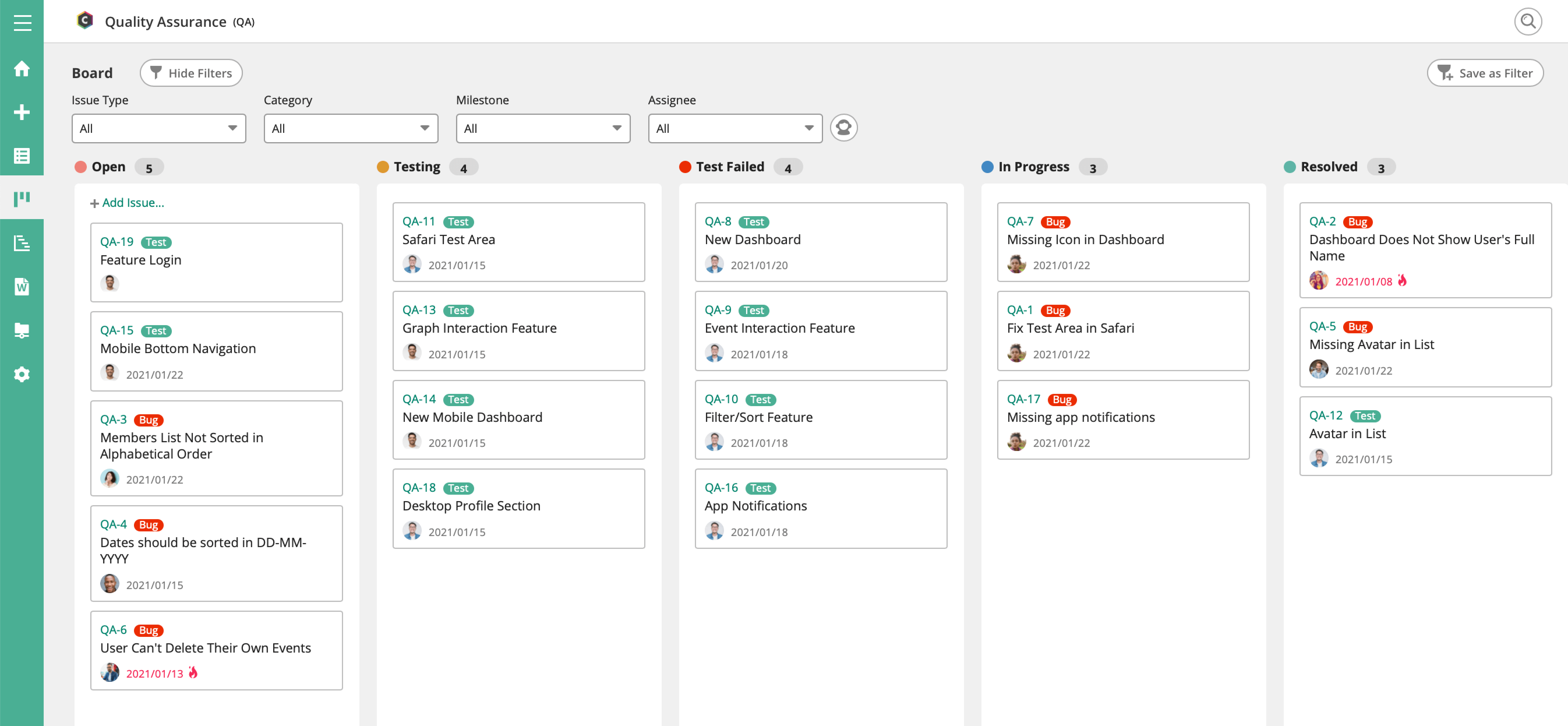Toggle the assign-to-me avatar filter button
This screenshot has width=1568, height=726.
(x=843, y=128)
